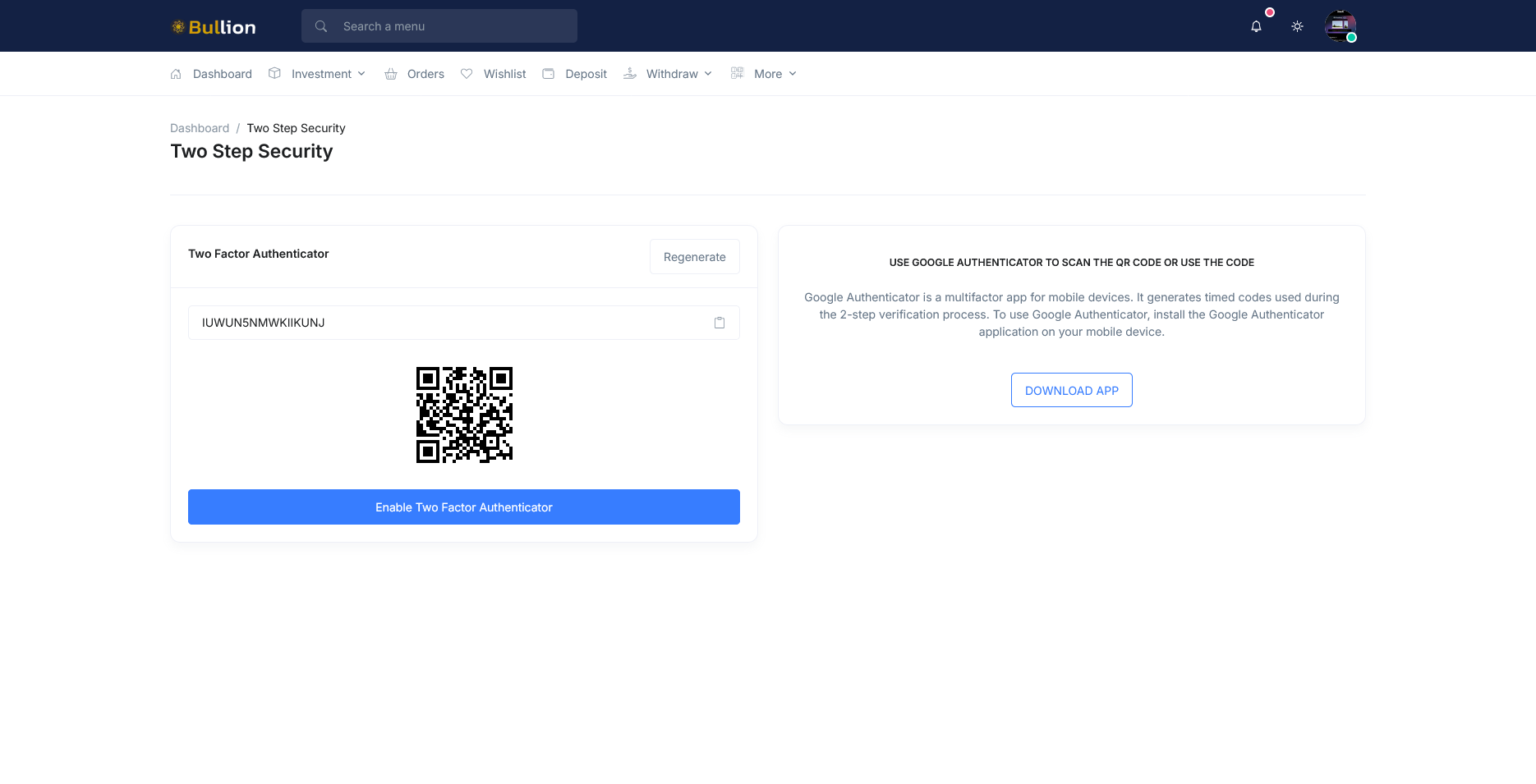
Task: Open the user profile avatar menu
Action: coord(1341,26)
